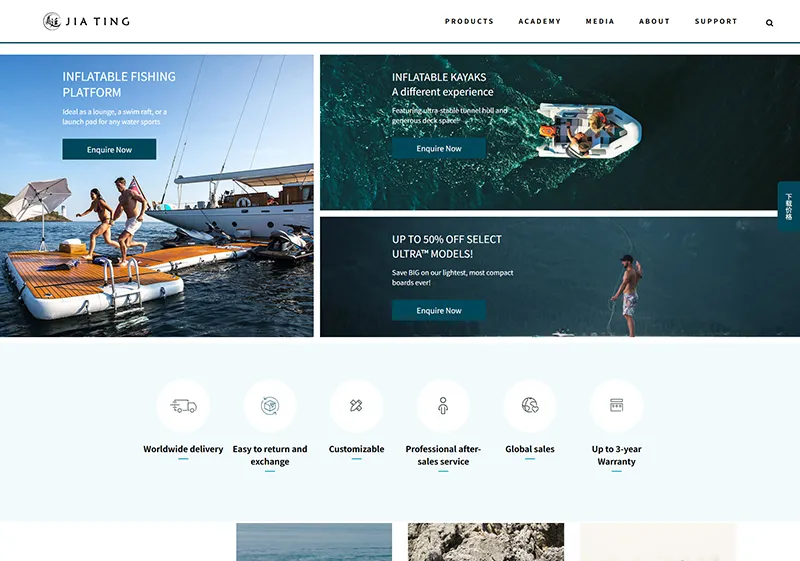Click Enquire Now for inflatable kayaks
Image resolution: width=800 pixels, height=561 pixels.
pos(439,148)
